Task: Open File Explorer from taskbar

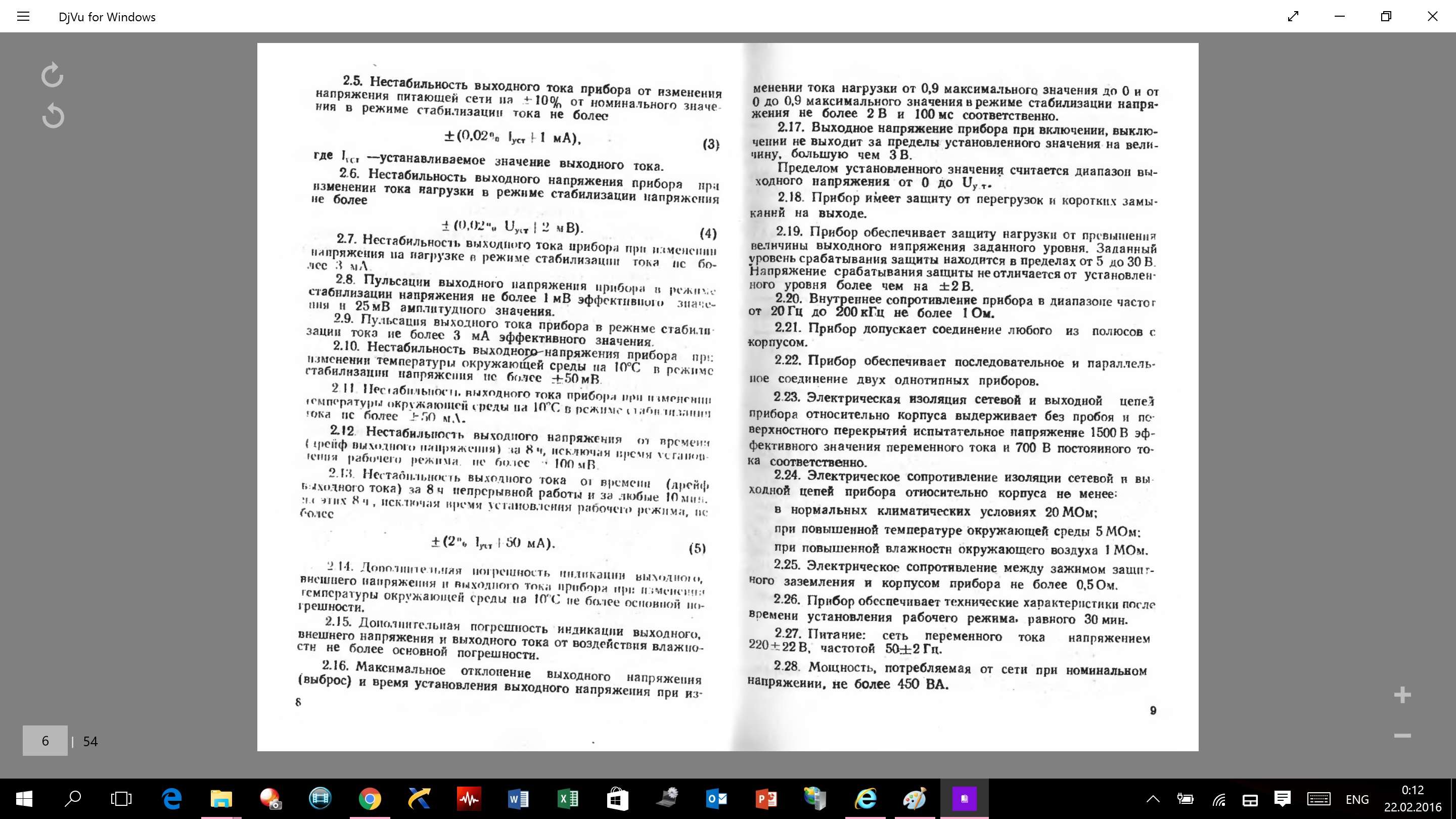Action: 221,799
